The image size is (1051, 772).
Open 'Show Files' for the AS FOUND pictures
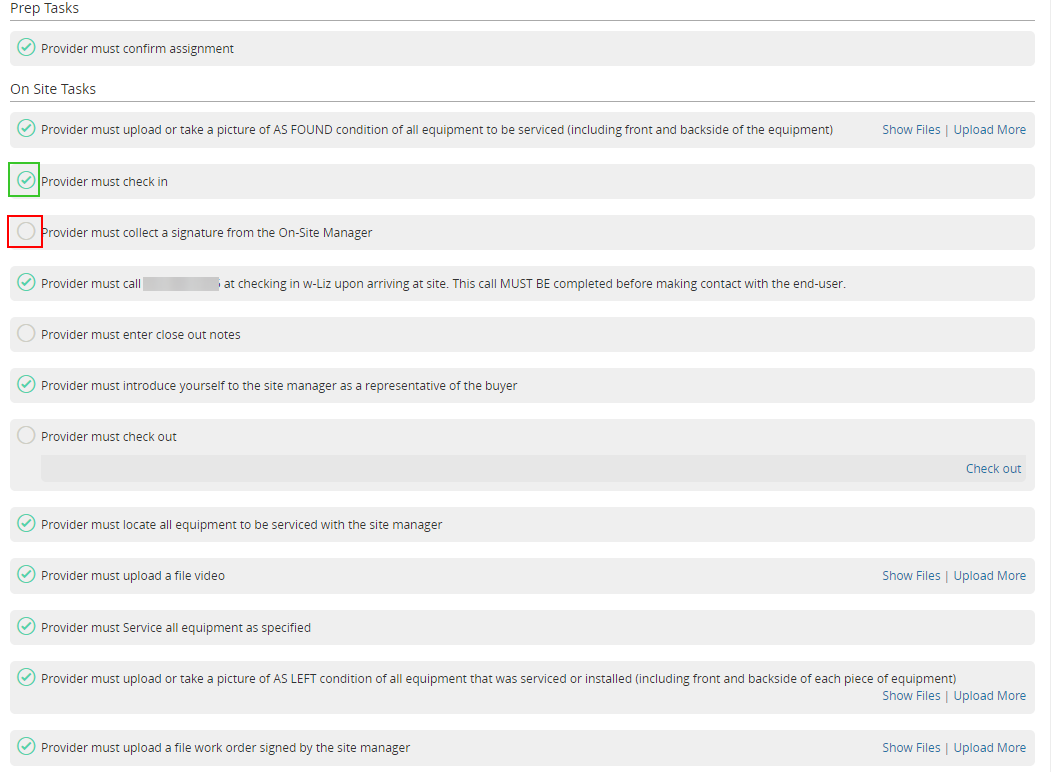click(911, 129)
